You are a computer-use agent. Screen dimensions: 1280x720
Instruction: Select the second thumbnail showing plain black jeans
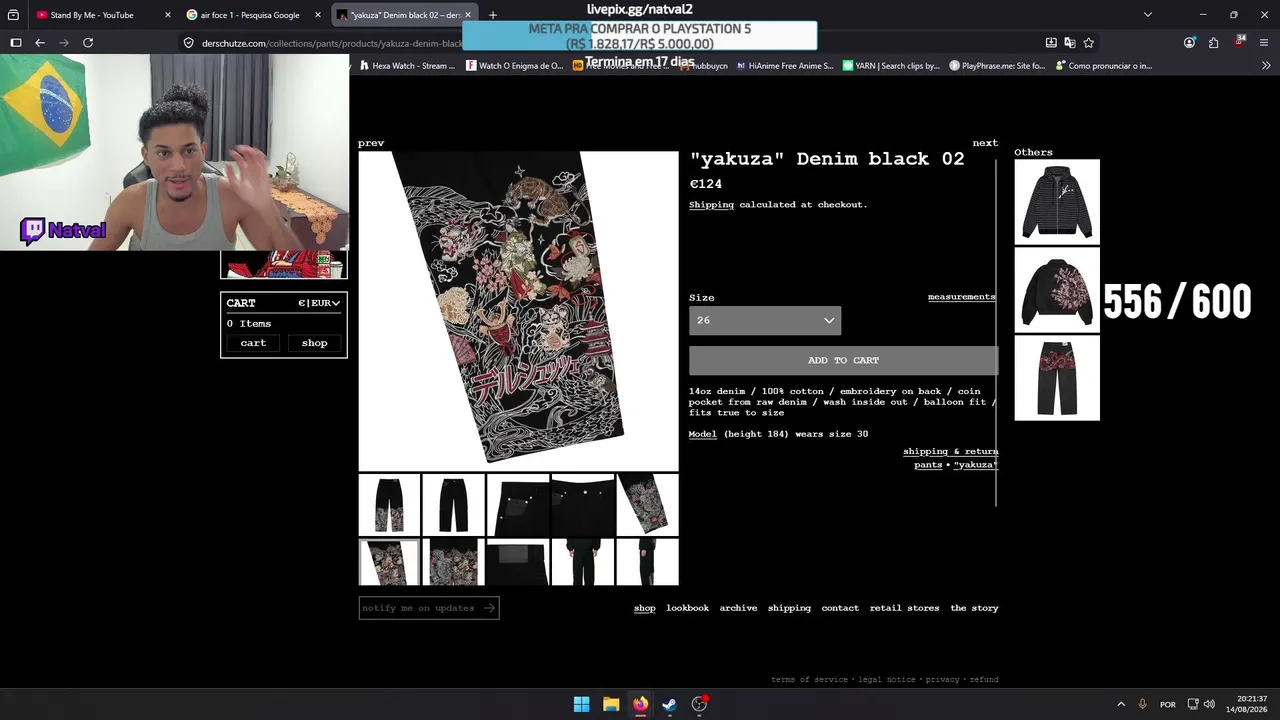click(454, 504)
